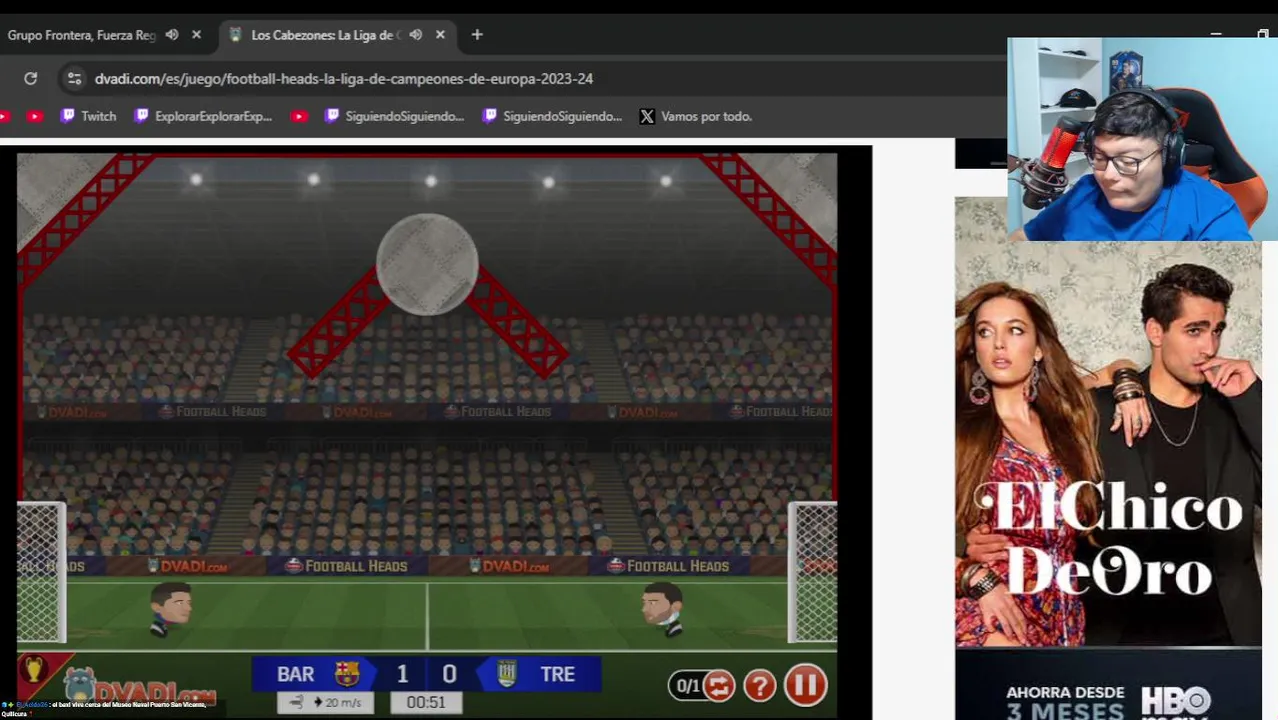Open the Siguiendo bookmark right before the X bookmark

(552, 116)
